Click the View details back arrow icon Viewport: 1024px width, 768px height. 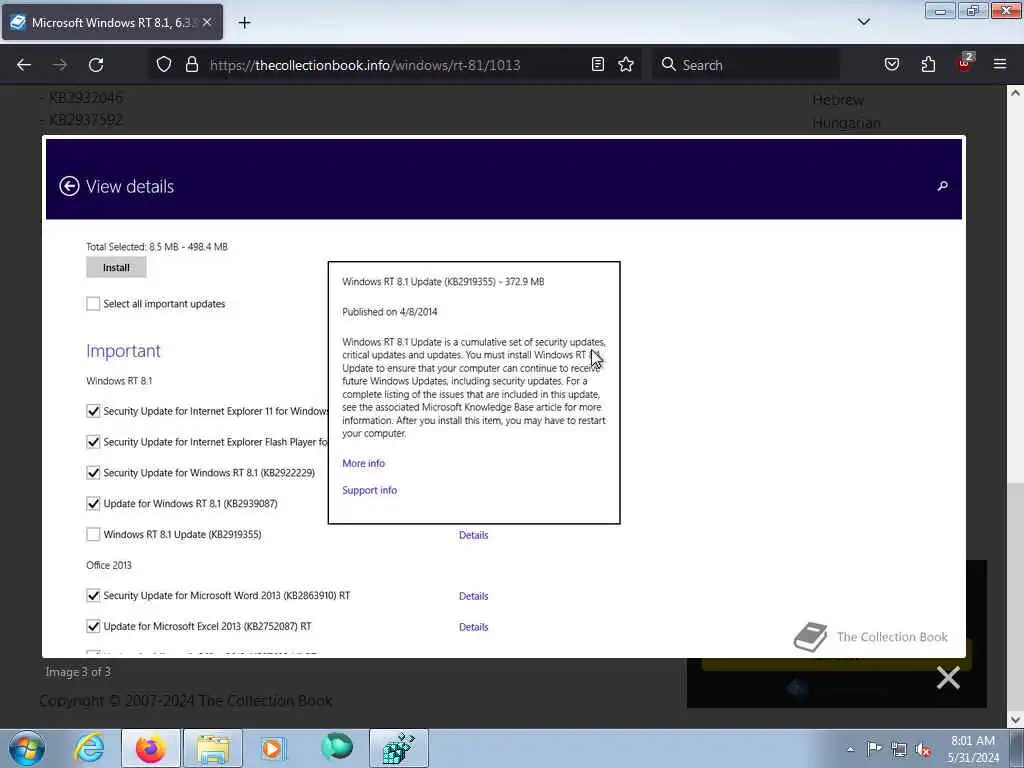[x=69, y=186]
